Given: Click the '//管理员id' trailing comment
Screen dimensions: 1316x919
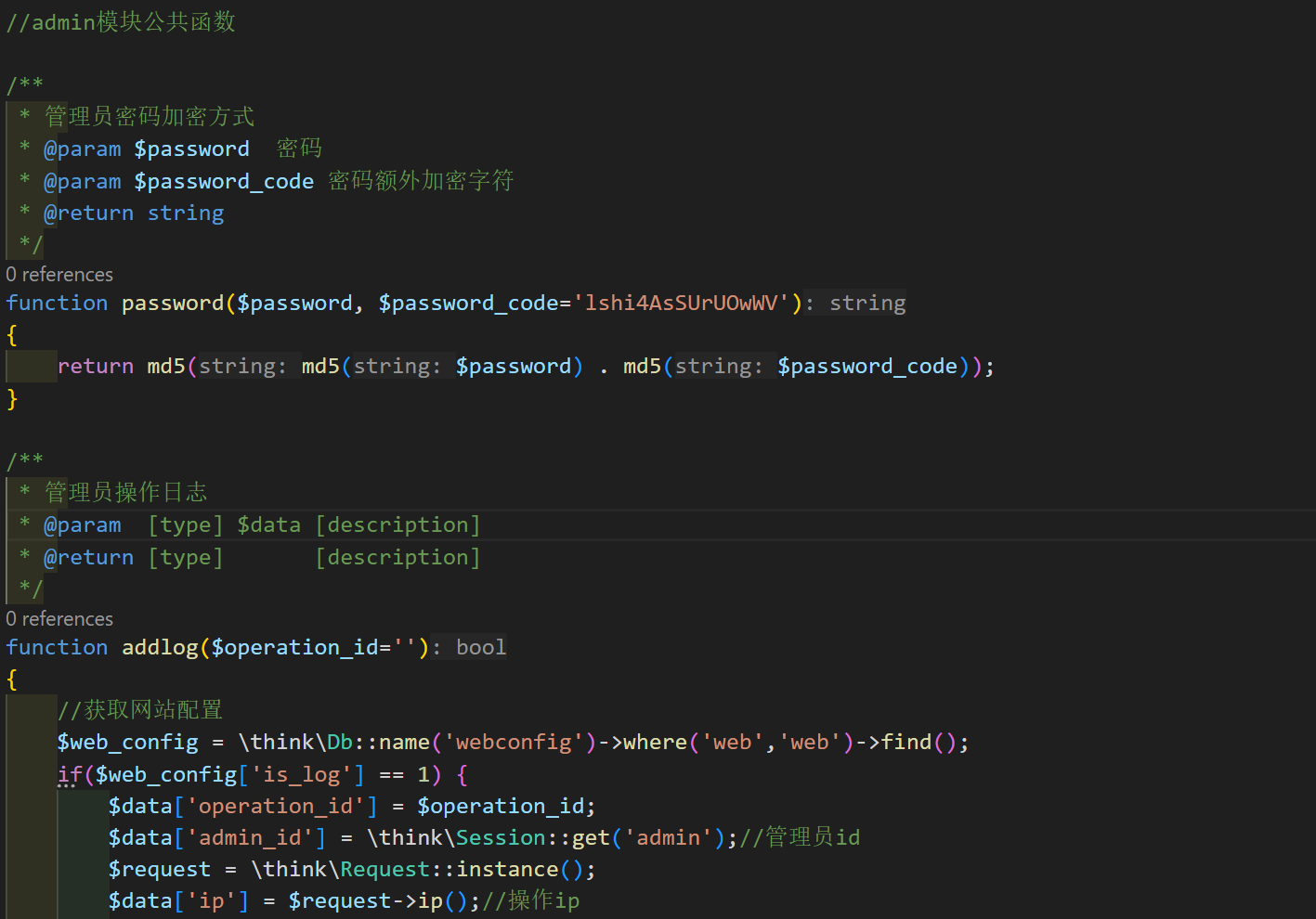Looking at the screenshot, I should [x=800, y=837].
